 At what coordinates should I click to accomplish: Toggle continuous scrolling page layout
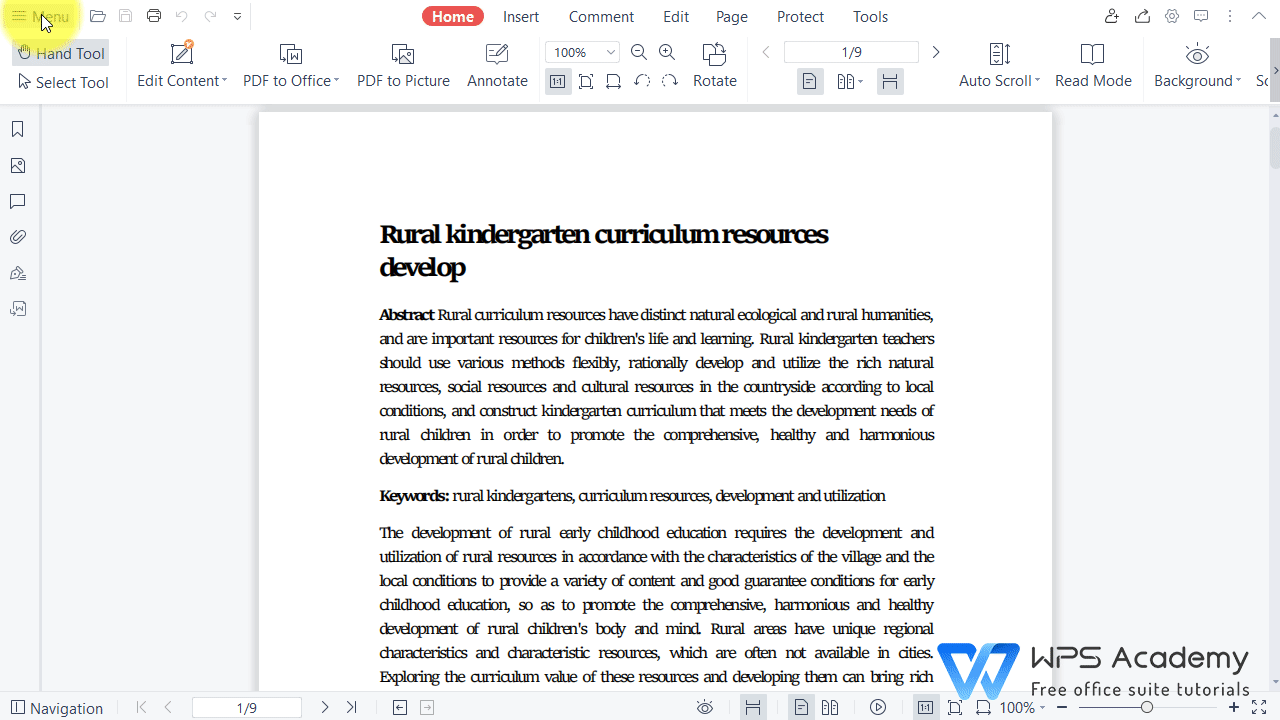coord(890,81)
